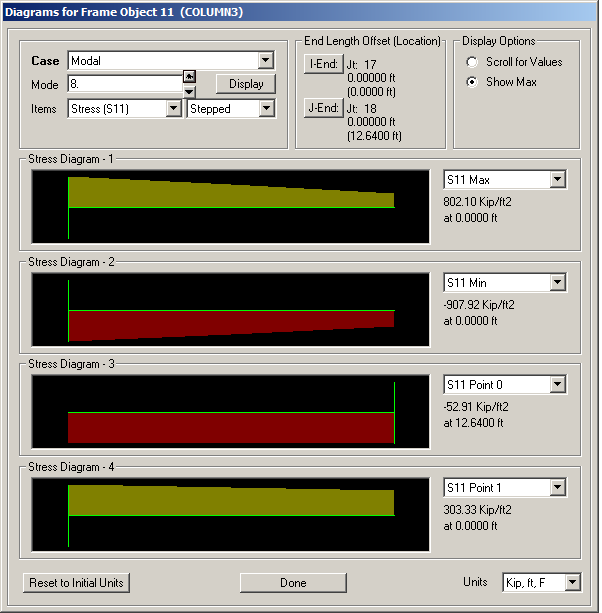Increase mode number with up spinner arrow
Screen dimensions: 602x613
pyautogui.click(x=189, y=77)
